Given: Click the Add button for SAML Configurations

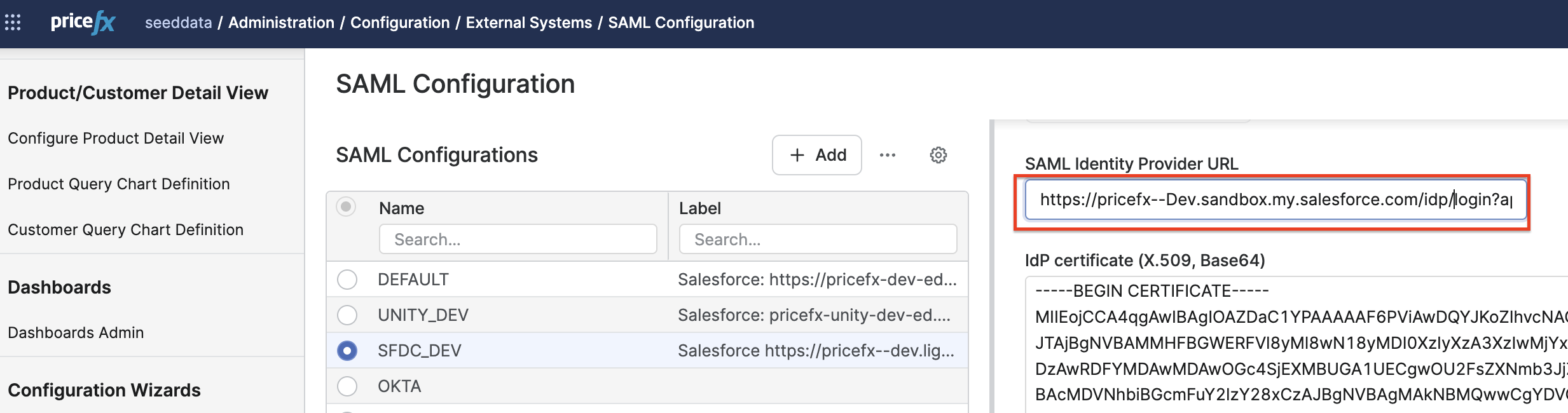Looking at the screenshot, I should tap(816, 155).
